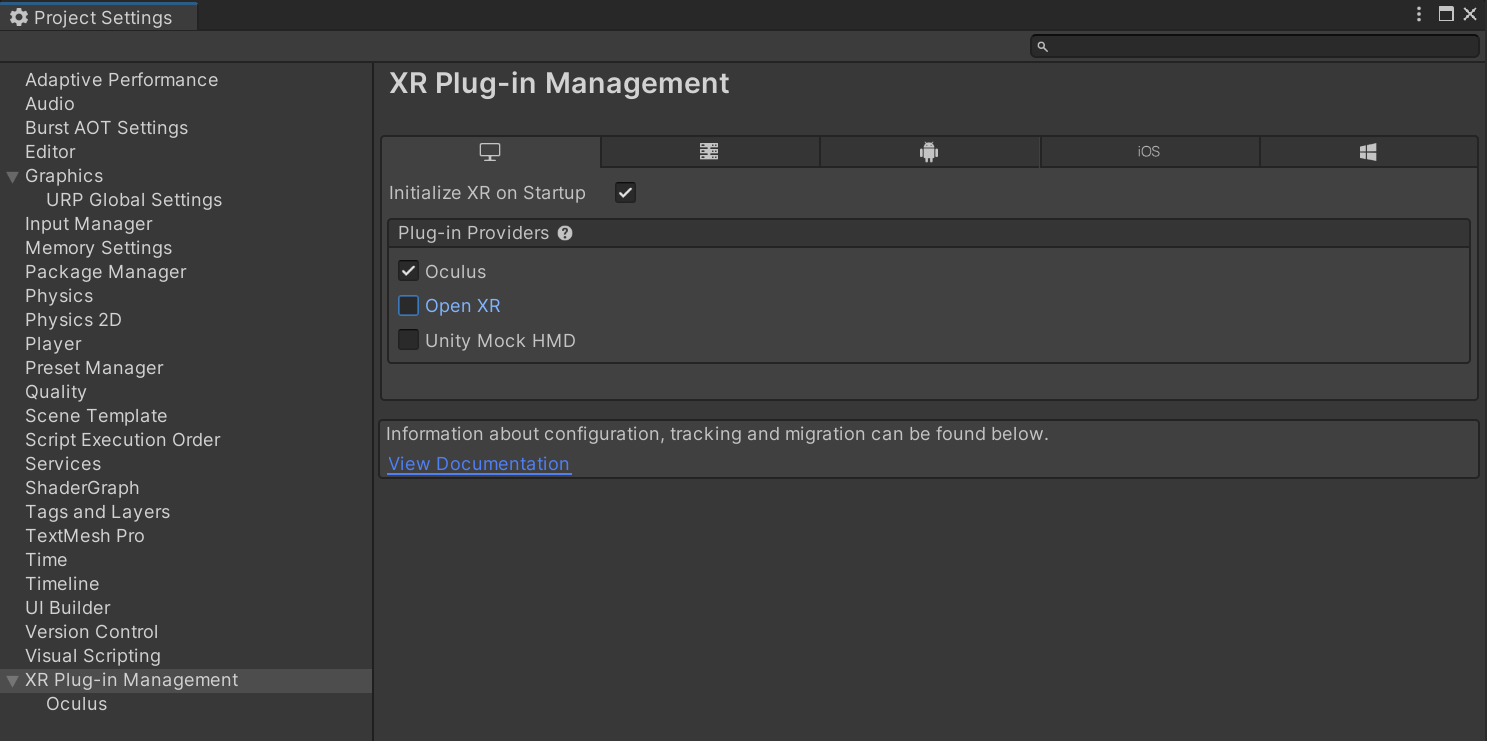1487x741 pixels.
Task: Enable the Unity Mock HMD checkbox
Action: 408,340
